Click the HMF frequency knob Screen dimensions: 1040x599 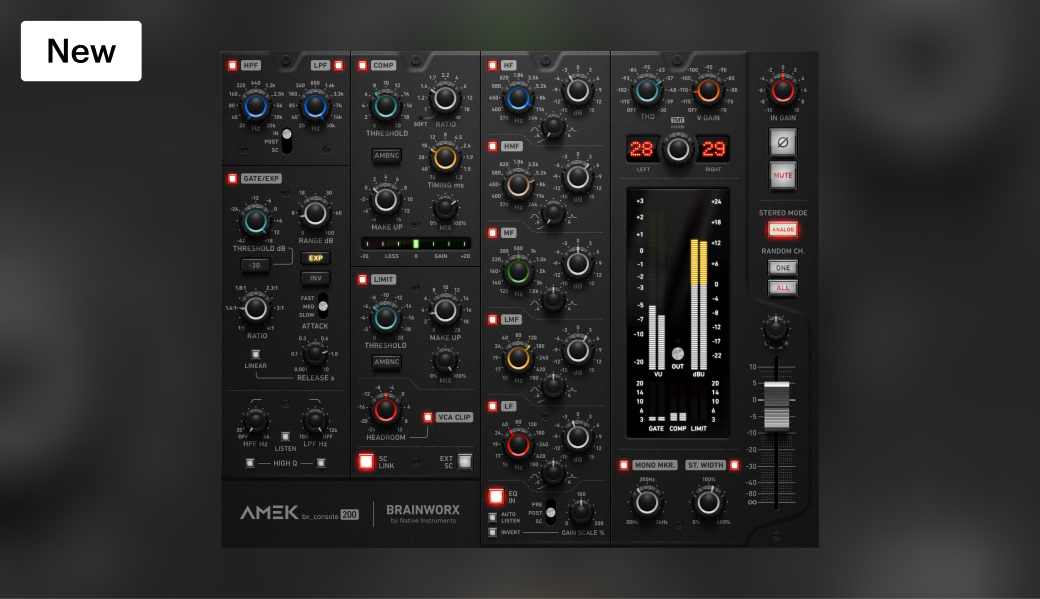point(518,185)
